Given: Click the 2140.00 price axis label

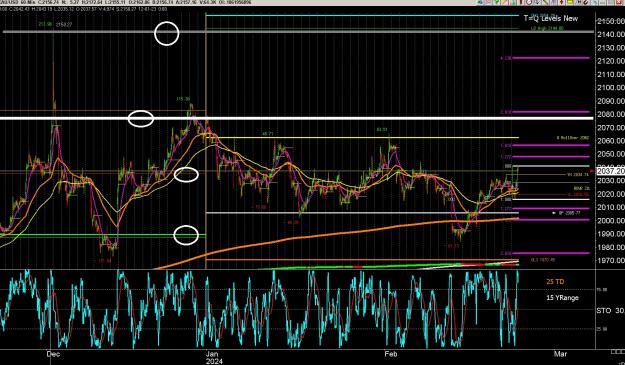Looking at the screenshot, I should (x=611, y=35).
